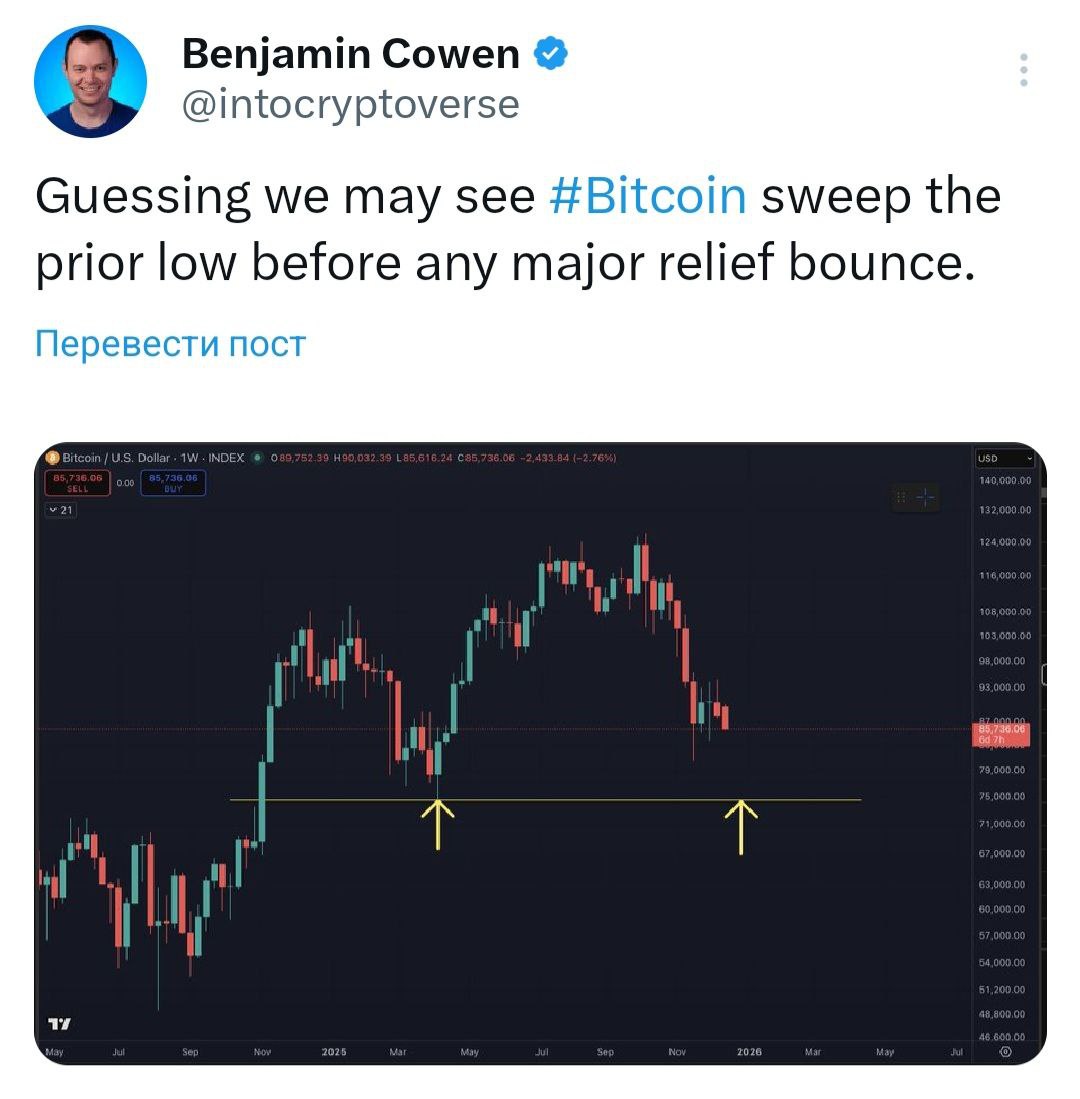Click the green market status dot
The height and width of the screenshot is (1099, 1080).
coord(257,458)
